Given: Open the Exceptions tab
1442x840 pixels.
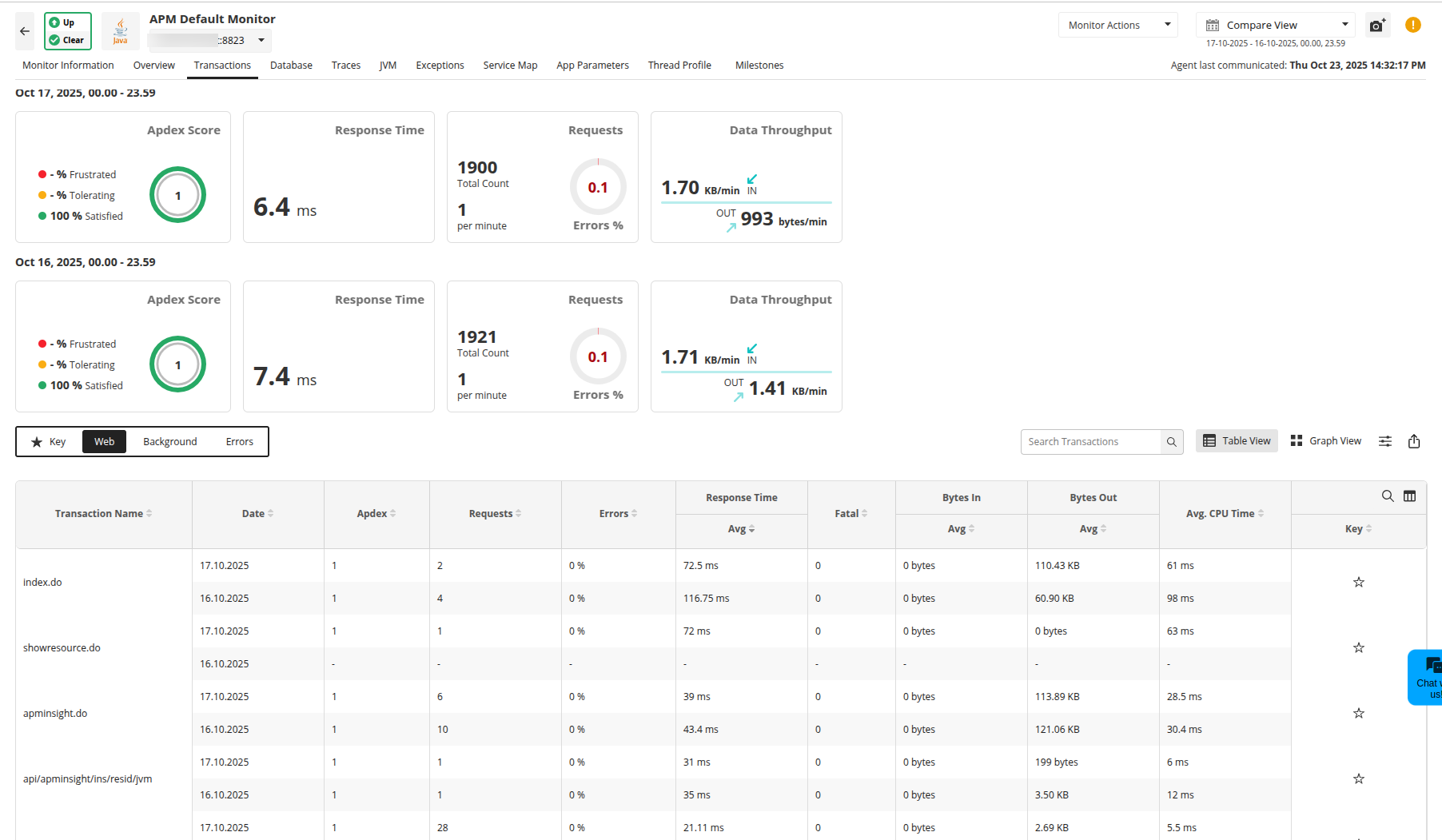Looking at the screenshot, I should 440,66.
